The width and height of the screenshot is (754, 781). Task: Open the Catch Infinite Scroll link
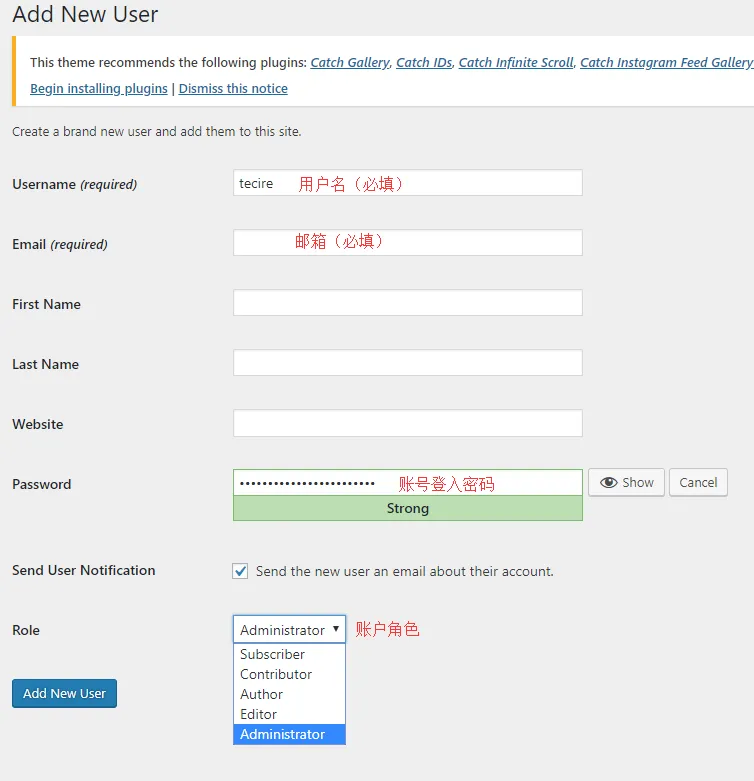tap(516, 62)
